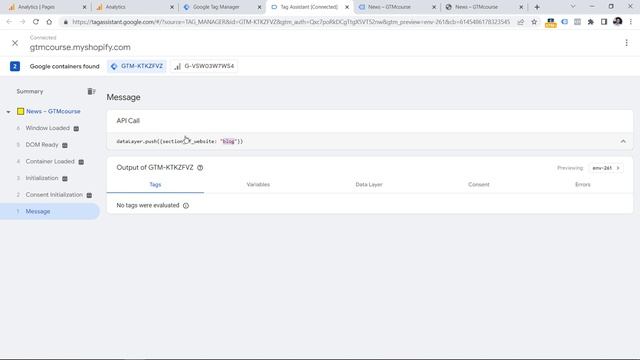Screen dimensions: 640x360
Task: Open Summary in the left sidebar
Action: pos(30,91)
